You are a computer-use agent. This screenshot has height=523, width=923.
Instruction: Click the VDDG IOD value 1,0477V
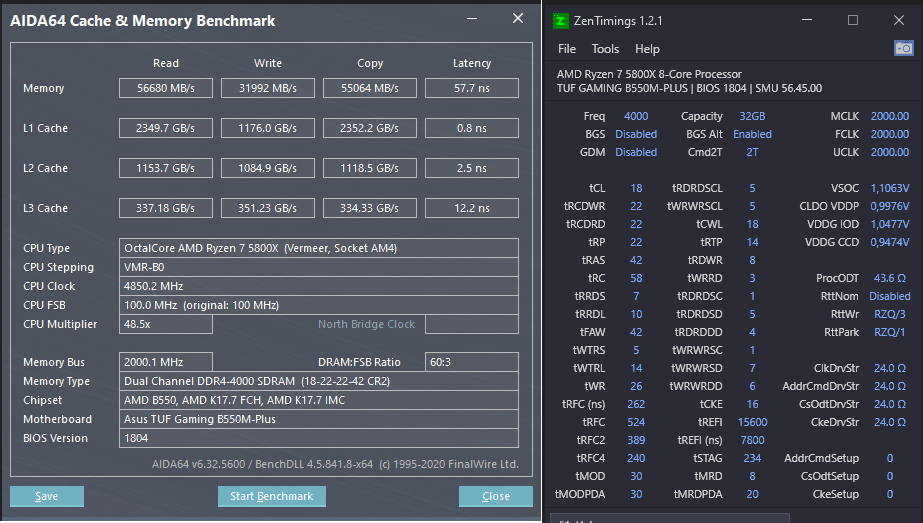pos(890,224)
